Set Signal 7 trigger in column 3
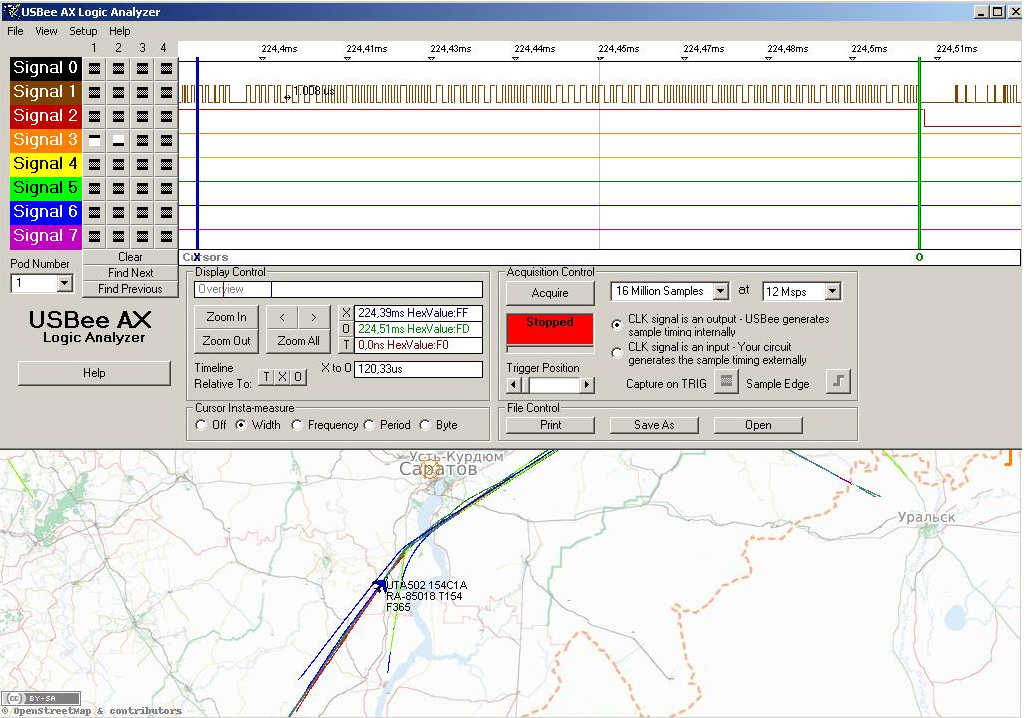The width and height of the screenshot is (1026, 718). [x=143, y=236]
